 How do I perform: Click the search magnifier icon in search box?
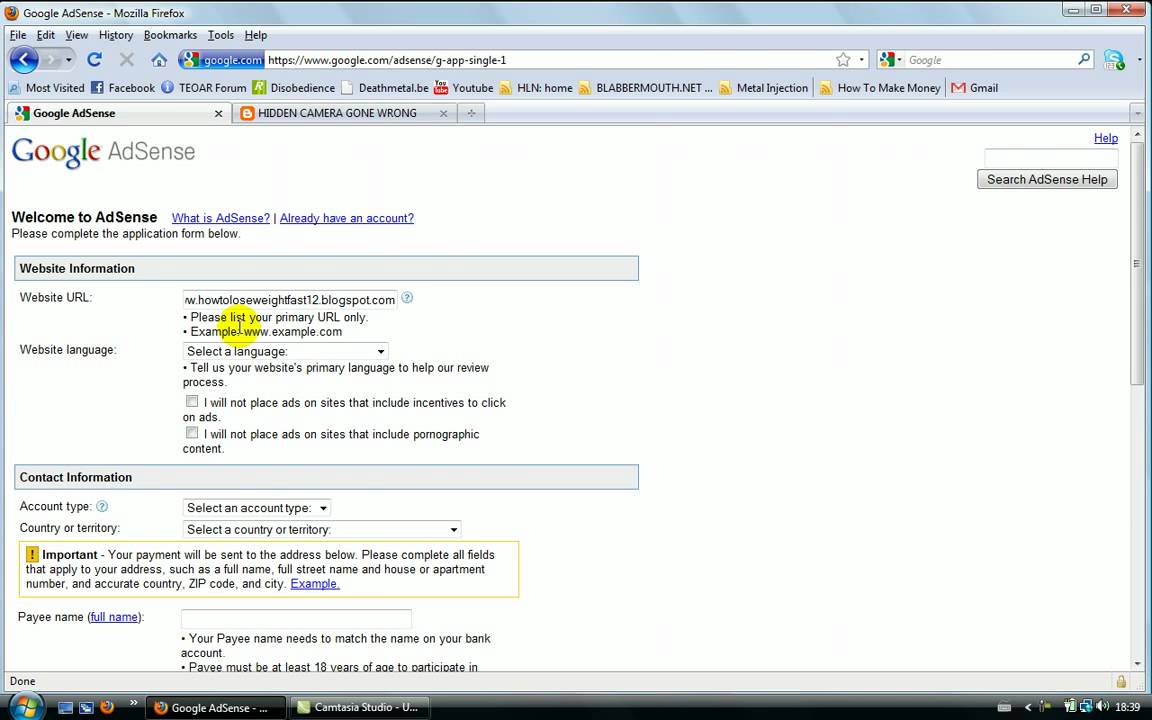[1084, 60]
